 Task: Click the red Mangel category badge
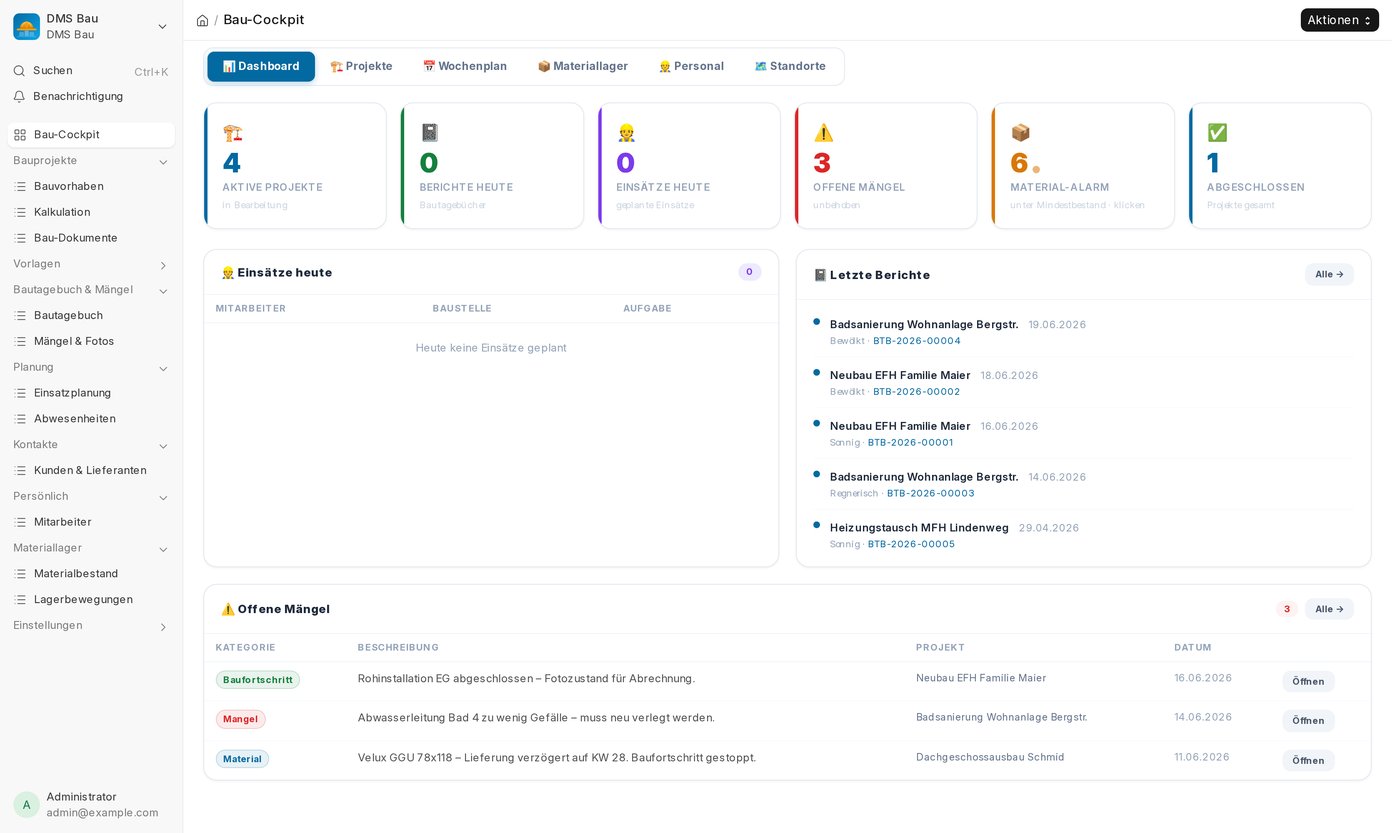tap(241, 719)
